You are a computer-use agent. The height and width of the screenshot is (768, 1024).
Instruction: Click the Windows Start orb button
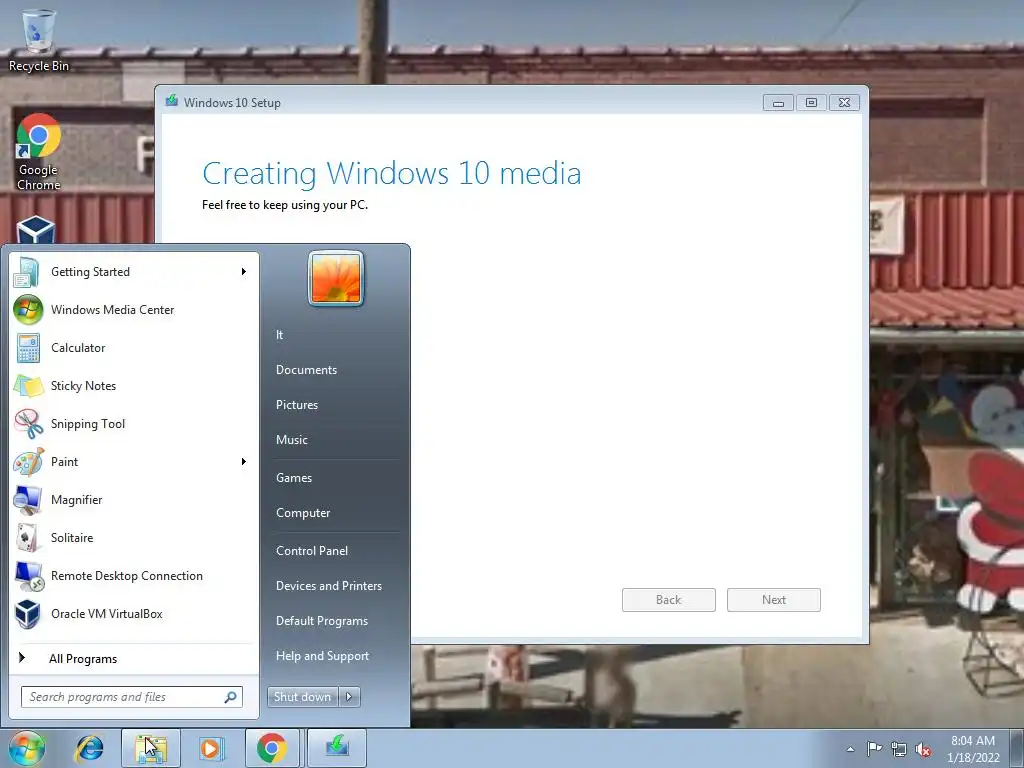[27, 748]
